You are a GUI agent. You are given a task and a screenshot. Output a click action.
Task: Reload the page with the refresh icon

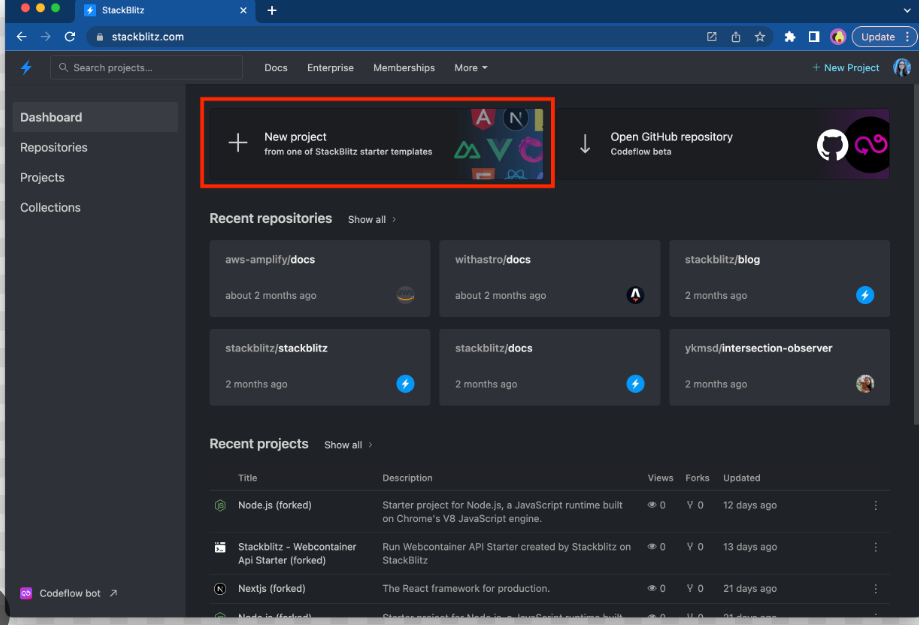click(70, 37)
